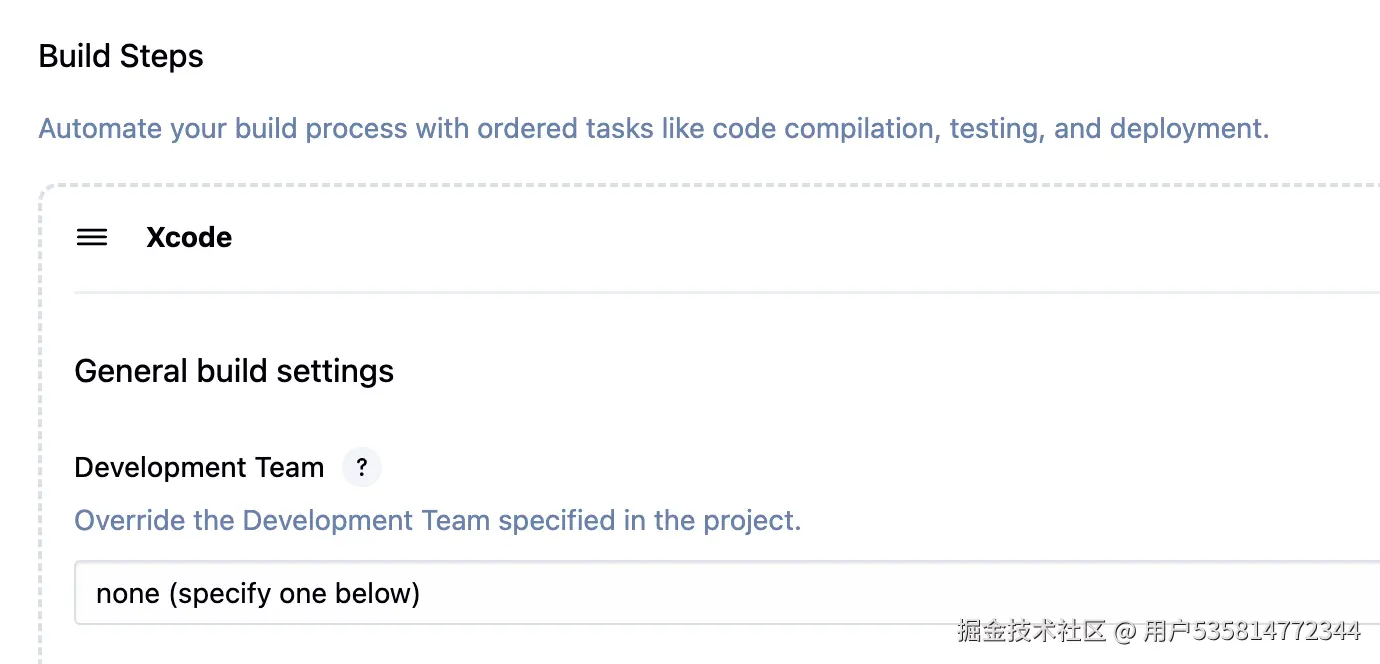Select the 'none (specify one below)' option text

pyautogui.click(x=258, y=594)
